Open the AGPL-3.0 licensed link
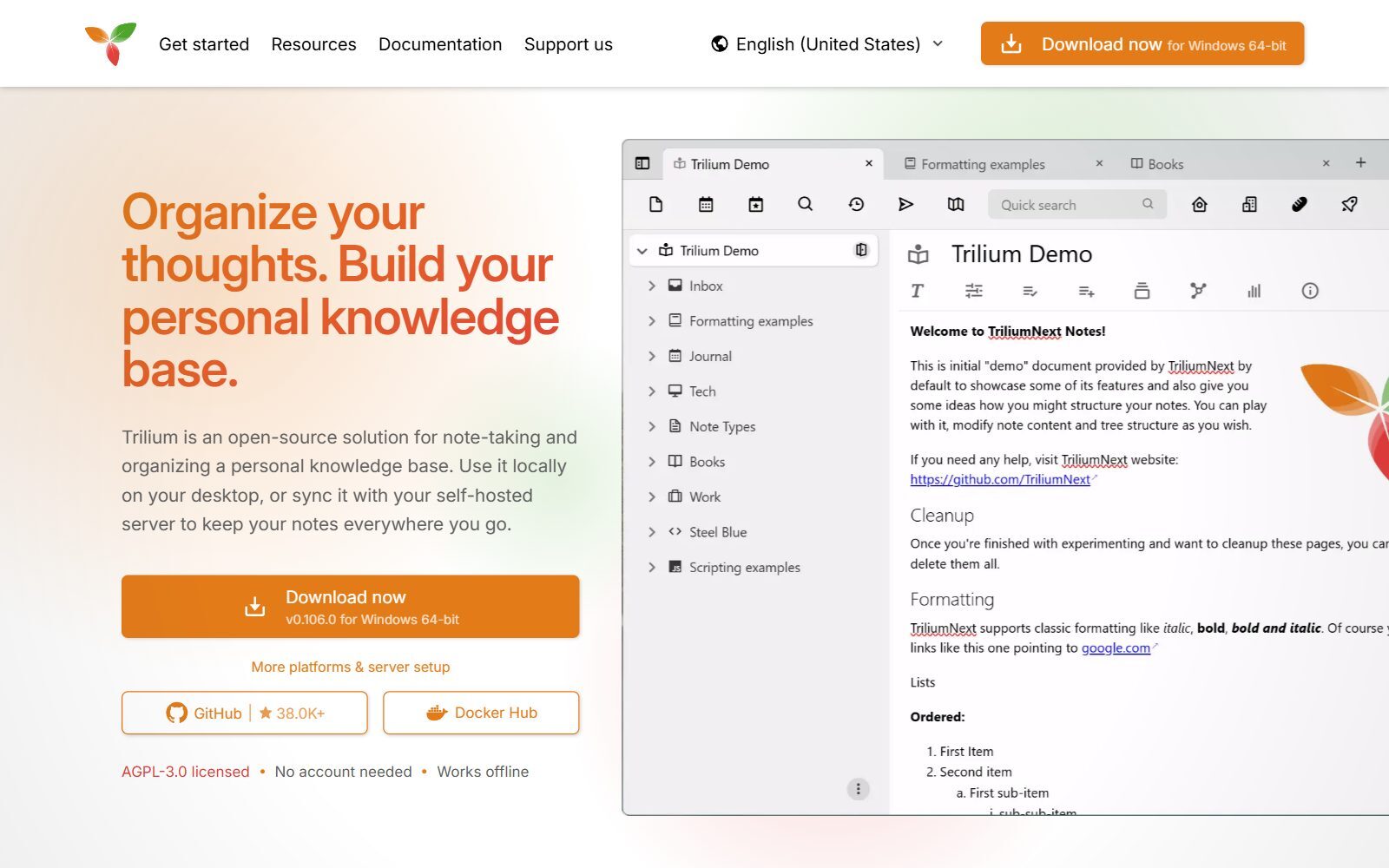 coord(185,772)
